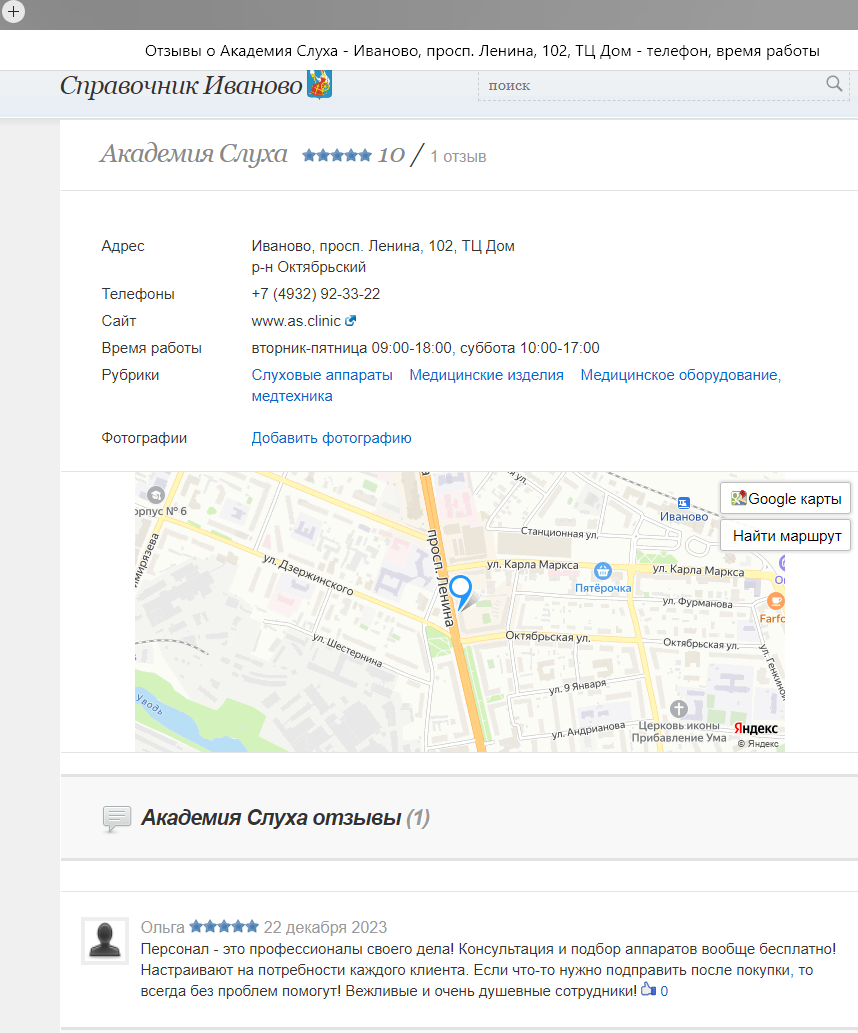Viewport: 858px width, 1033px height.
Task: Open the Слуховые аппараты category link
Action: (x=322, y=375)
